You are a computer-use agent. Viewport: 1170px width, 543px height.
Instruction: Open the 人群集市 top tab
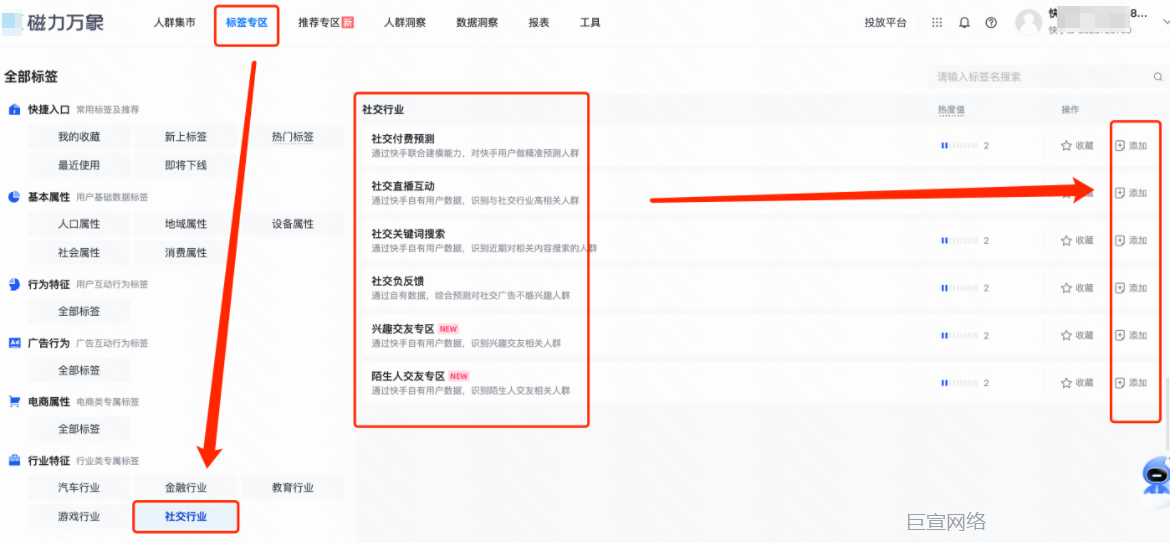coord(175,23)
